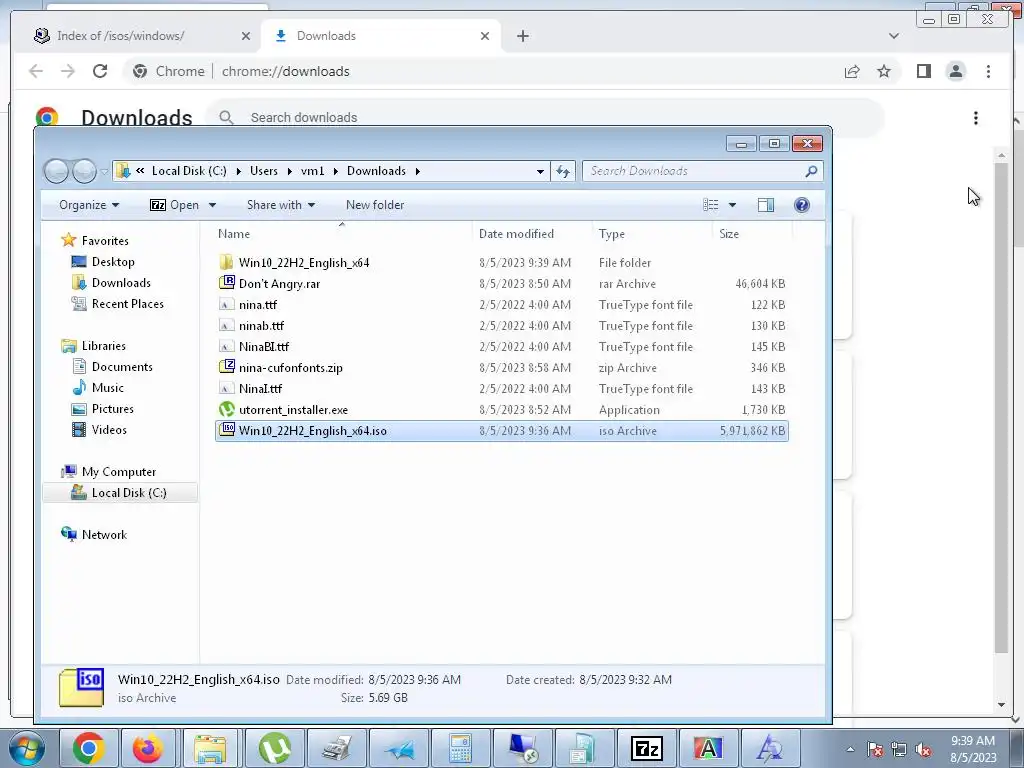Sort by the Type column header
Screen dimensions: 1024x768
(x=611, y=234)
